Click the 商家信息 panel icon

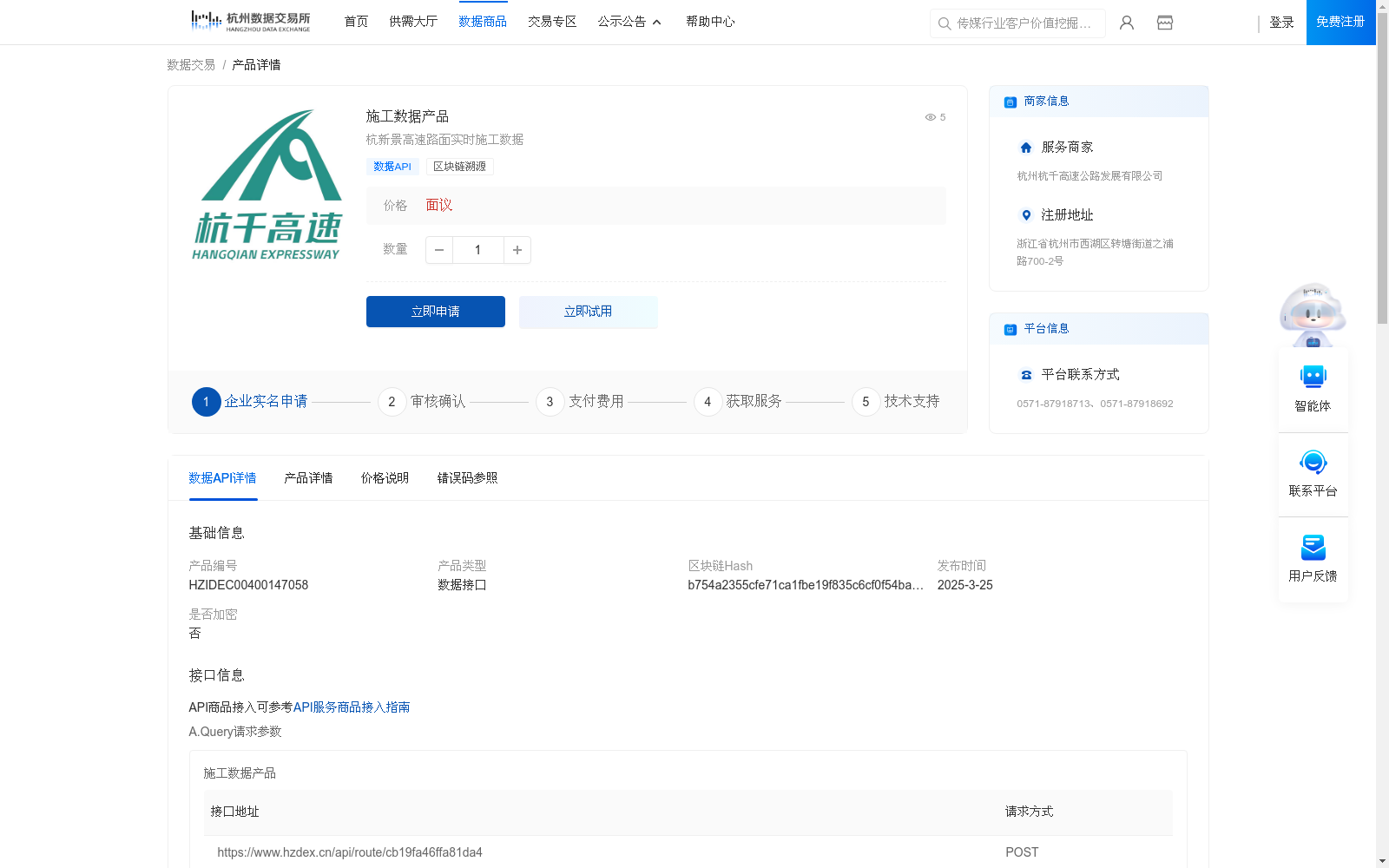(x=1010, y=102)
